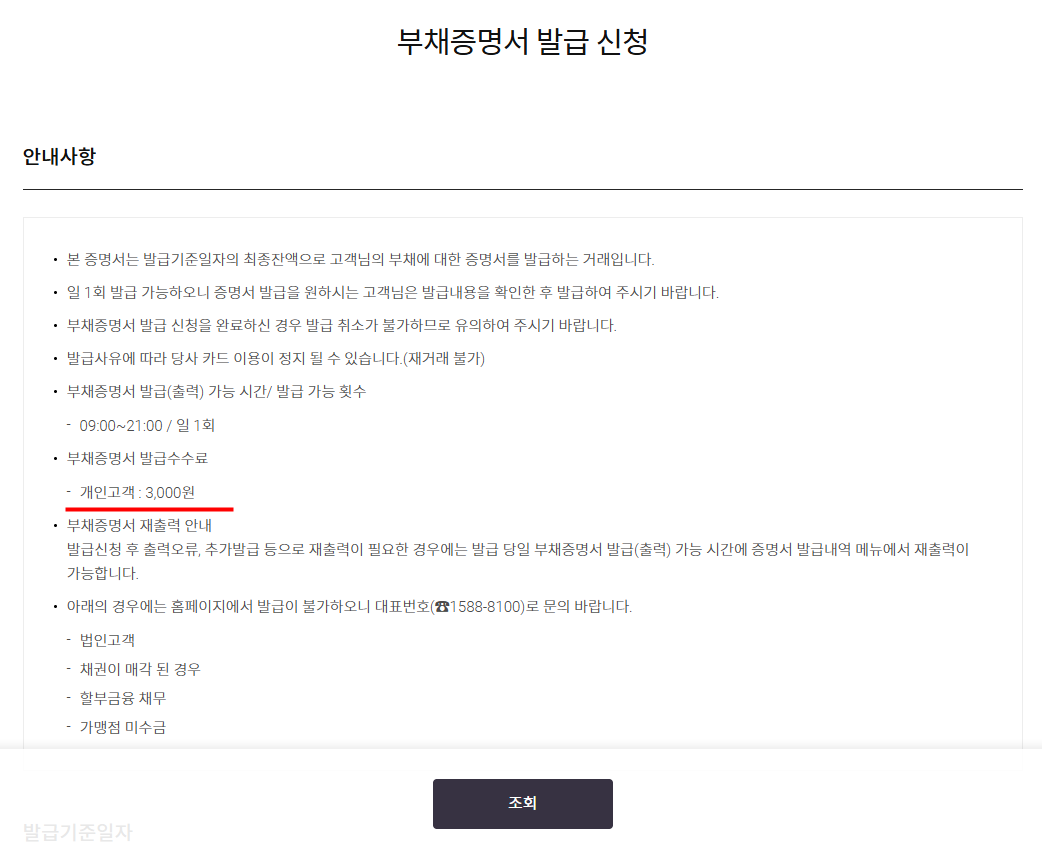Click the line mentioning (재거래 불가)

point(275,359)
